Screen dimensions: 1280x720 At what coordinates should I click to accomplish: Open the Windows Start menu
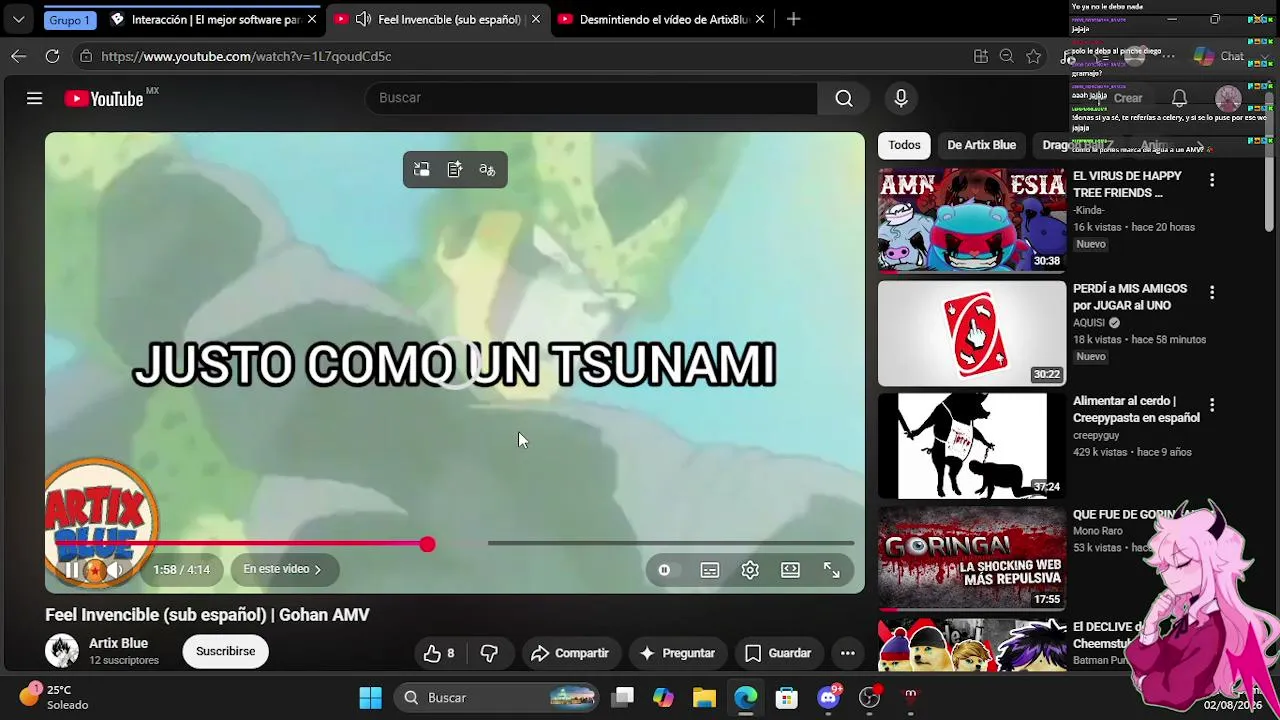click(370, 698)
